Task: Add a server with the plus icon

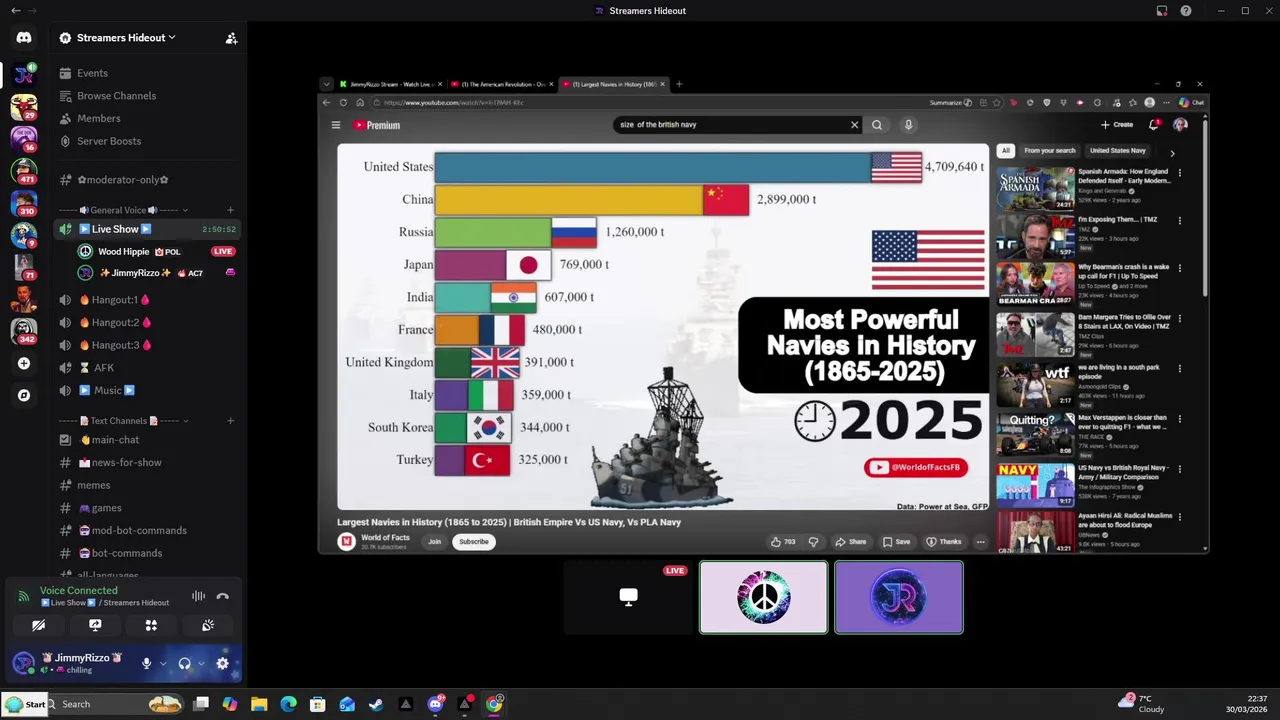Action: click(x=24, y=364)
